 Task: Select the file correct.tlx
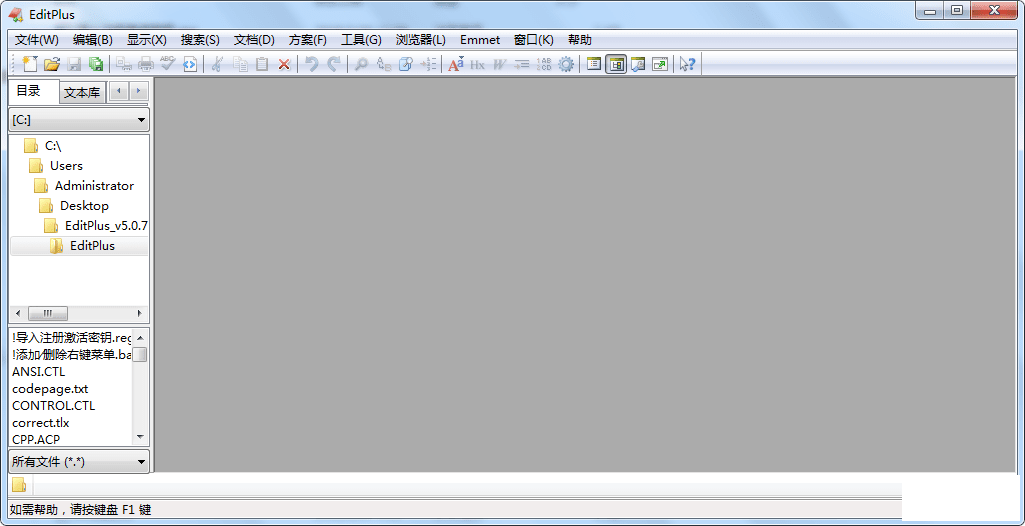click(x=41, y=422)
